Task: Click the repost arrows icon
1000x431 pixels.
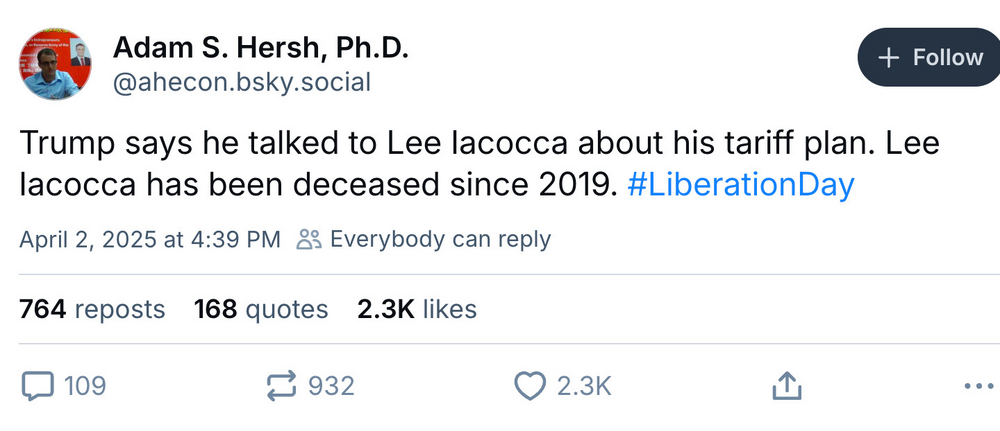Action: coord(281,385)
